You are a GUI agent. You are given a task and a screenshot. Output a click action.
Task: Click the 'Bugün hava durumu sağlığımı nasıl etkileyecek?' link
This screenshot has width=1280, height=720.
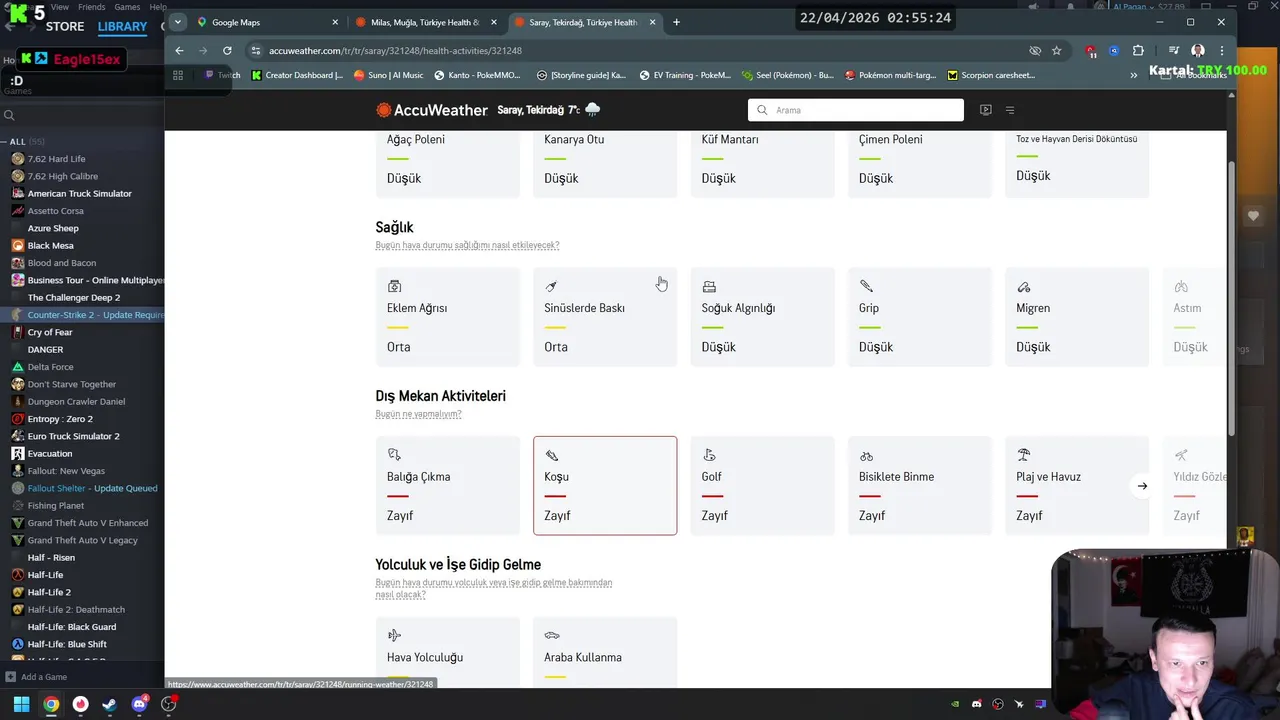(x=467, y=245)
